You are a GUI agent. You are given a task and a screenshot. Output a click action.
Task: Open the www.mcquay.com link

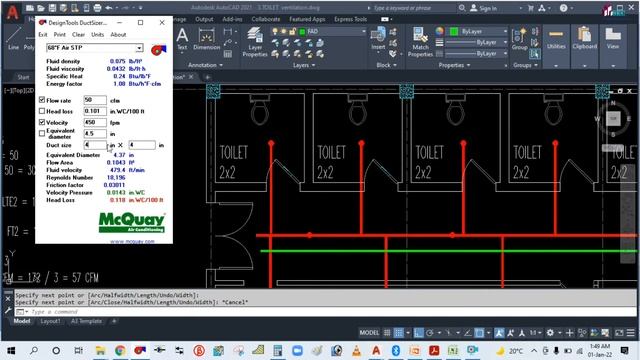(132, 241)
